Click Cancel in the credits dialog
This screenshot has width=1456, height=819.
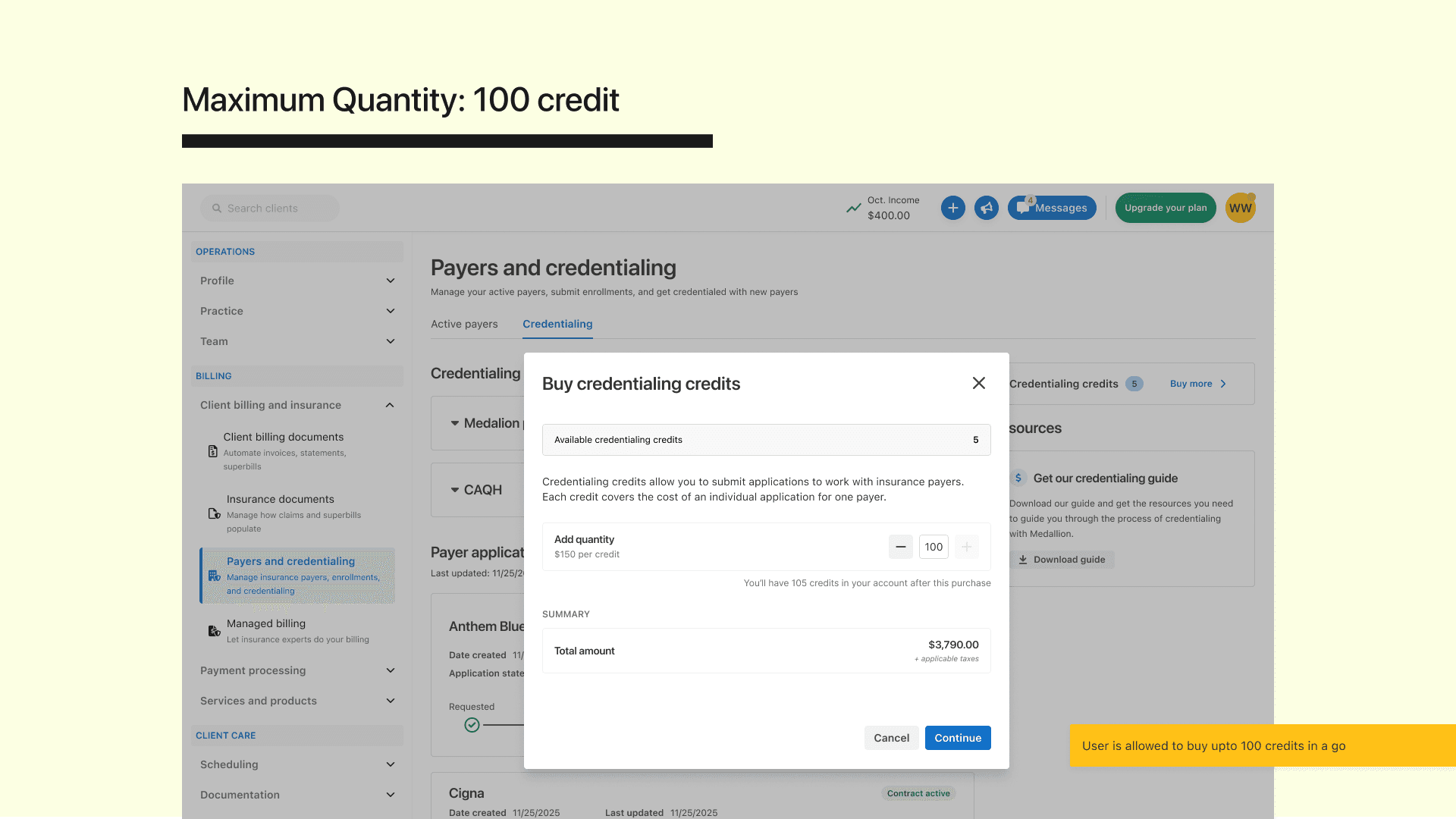tap(891, 738)
